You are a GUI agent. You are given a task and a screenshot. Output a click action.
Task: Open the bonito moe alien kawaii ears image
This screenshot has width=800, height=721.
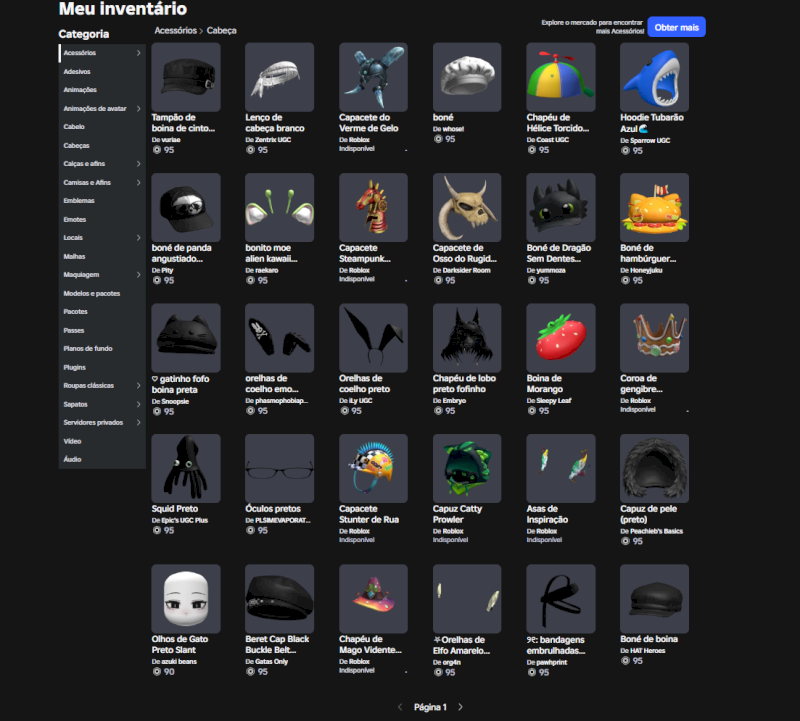point(280,208)
